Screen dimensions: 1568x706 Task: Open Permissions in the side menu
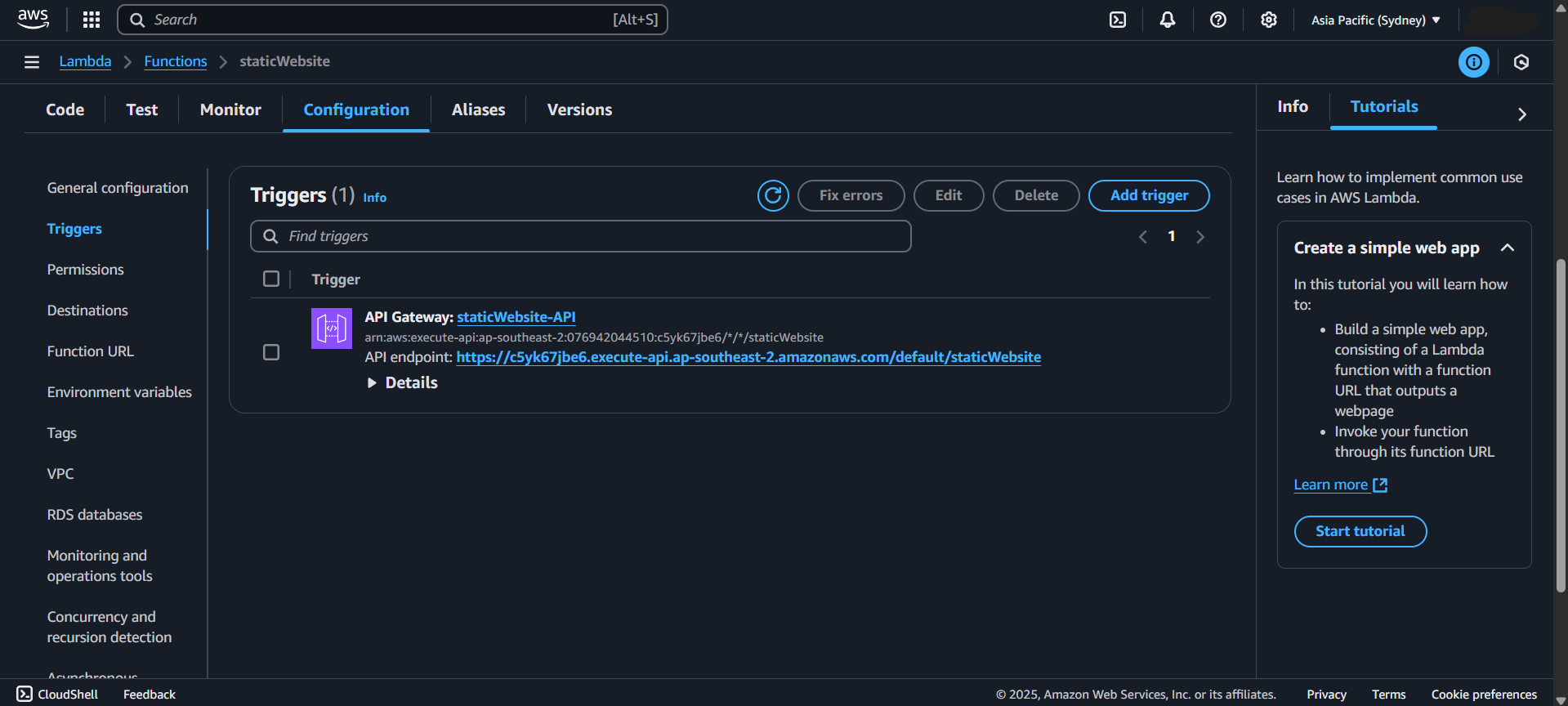click(x=86, y=270)
